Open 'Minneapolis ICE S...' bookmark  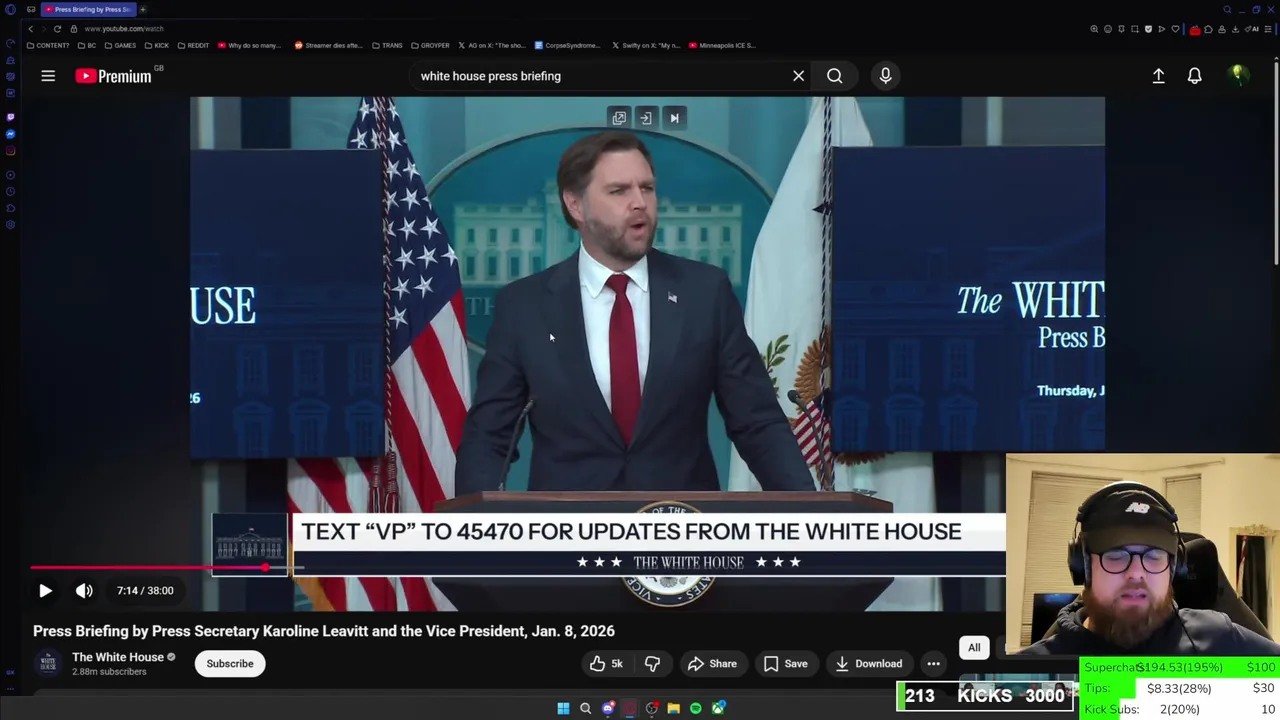pyautogui.click(x=721, y=45)
